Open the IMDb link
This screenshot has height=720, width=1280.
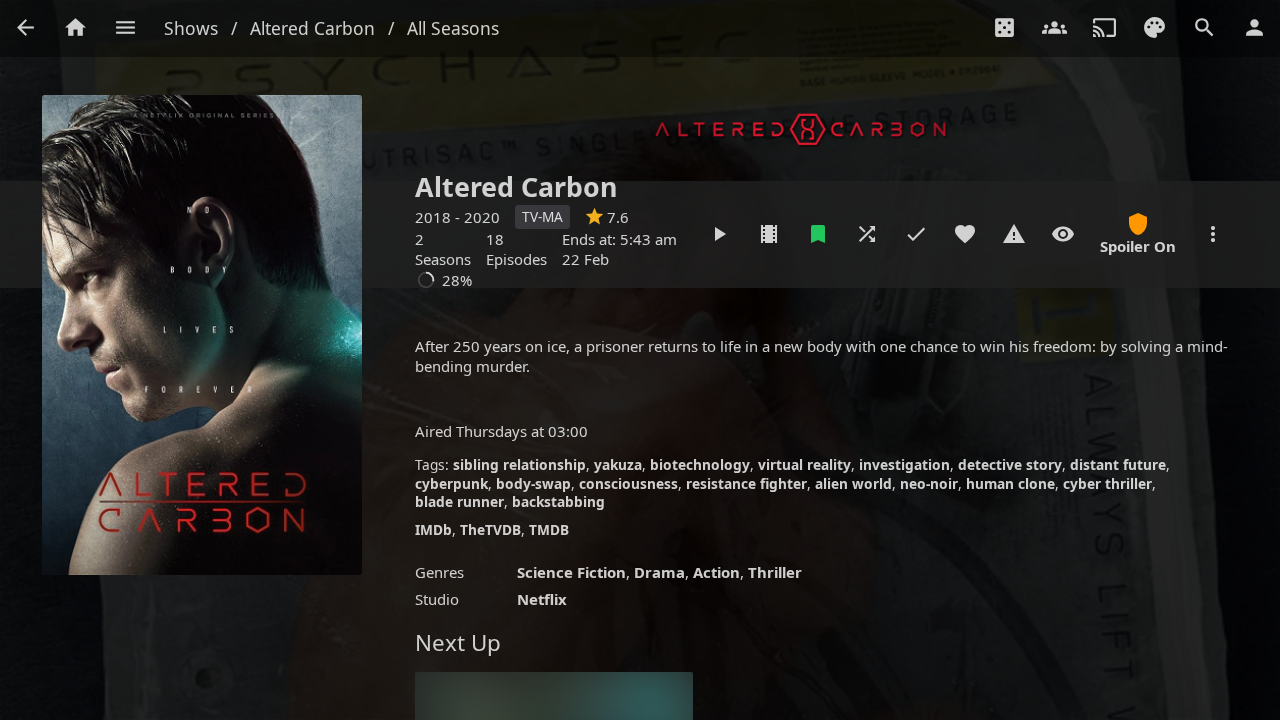(x=433, y=530)
